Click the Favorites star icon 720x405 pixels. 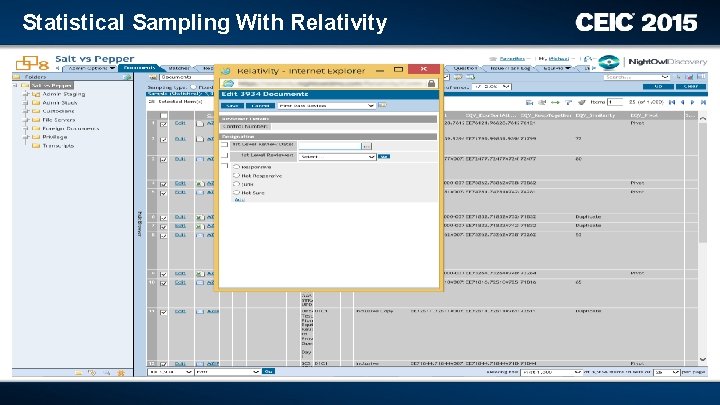click(x=493, y=59)
